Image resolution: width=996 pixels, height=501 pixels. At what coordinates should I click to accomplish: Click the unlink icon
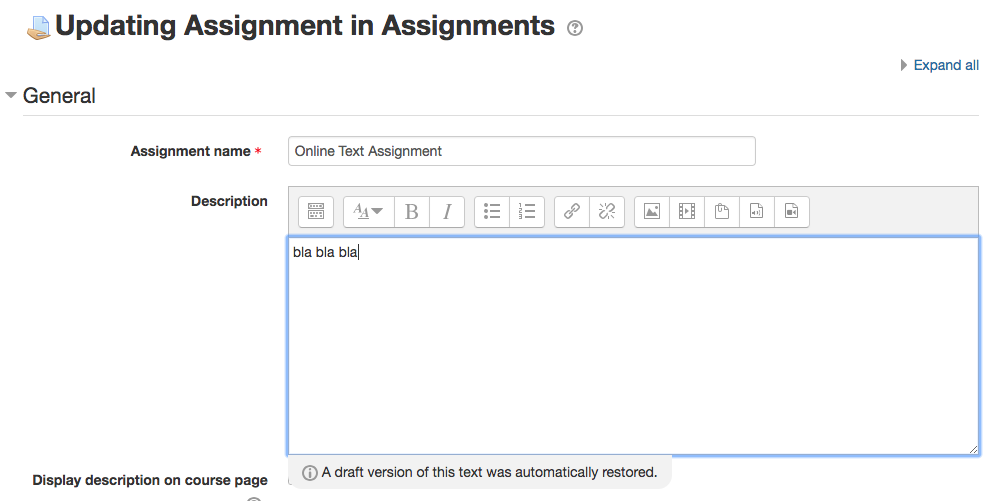pos(607,211)
